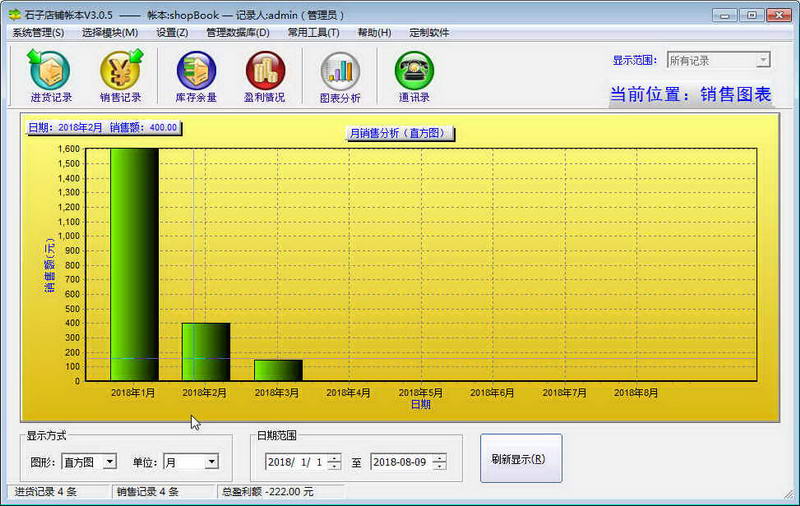This screenshot has width=800, height=506.
Task: Click the 2018年1月 sales bar in chart
Action: click(134, 265)
